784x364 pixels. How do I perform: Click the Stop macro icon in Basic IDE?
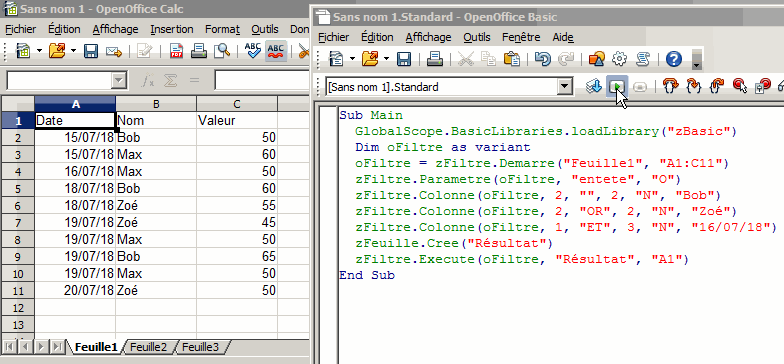pos(640,87)
